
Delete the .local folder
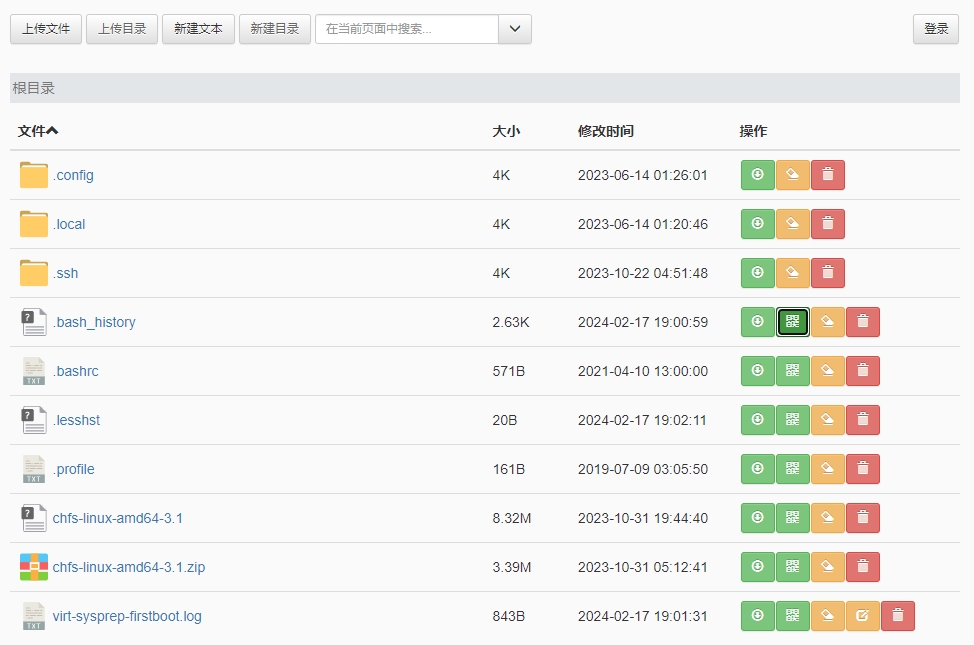pyautogui.click(x=827, y=224)
